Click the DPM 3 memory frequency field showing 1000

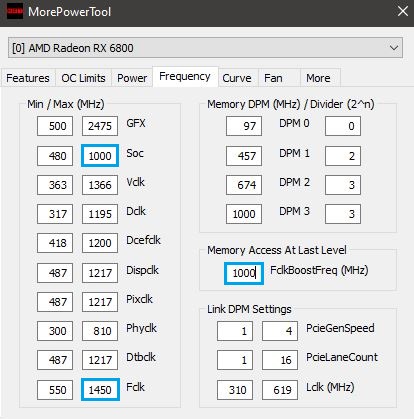point(244,214)
